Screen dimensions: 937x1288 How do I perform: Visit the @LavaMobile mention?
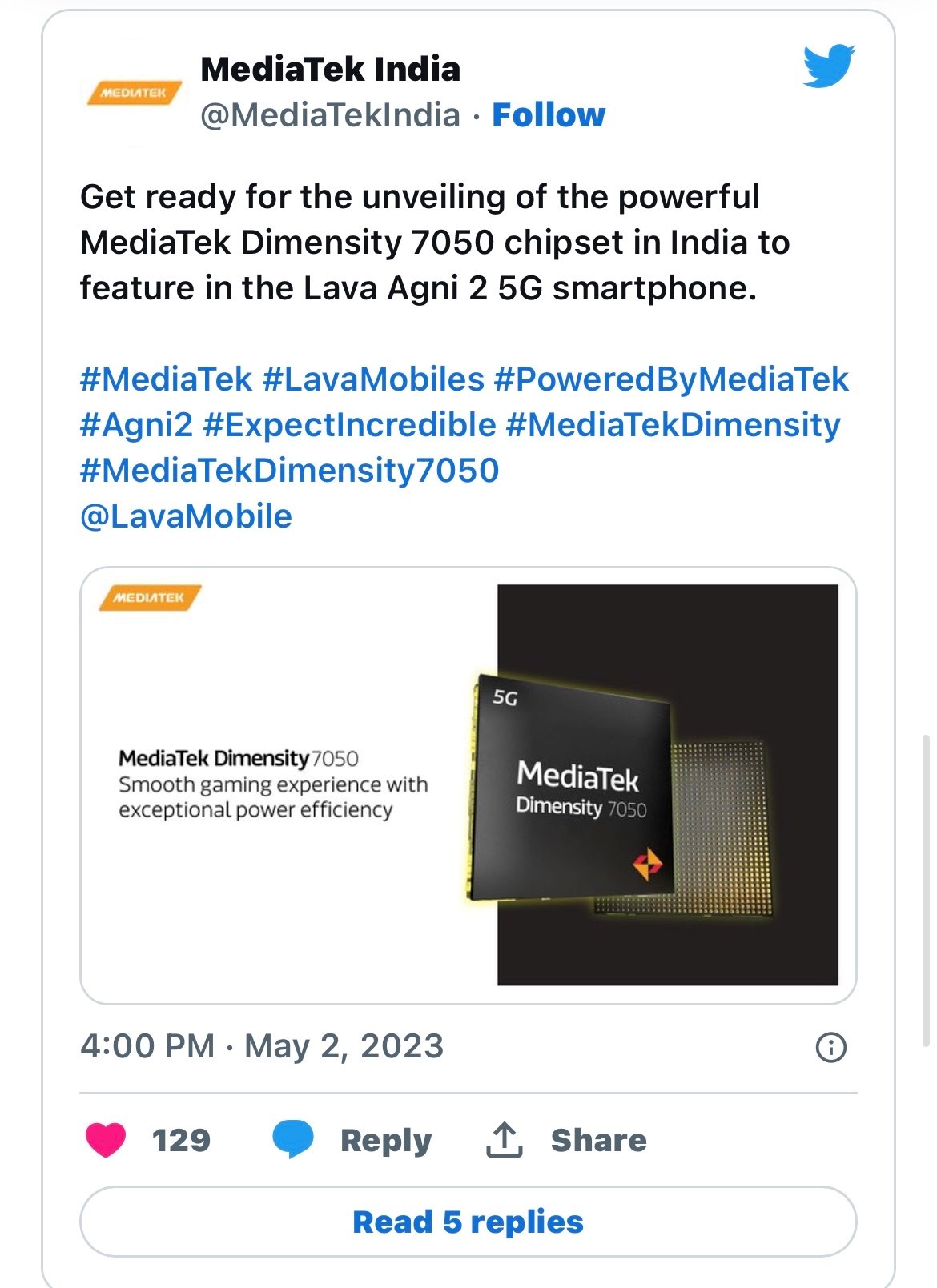pyautogui.click(x=186, y=516)
